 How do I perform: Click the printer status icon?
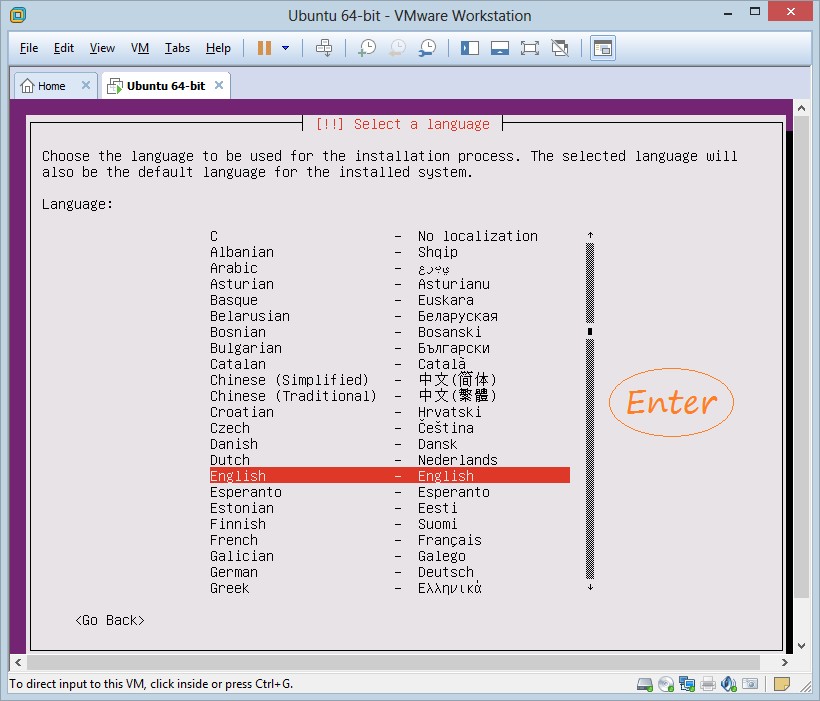click(708, 684)
